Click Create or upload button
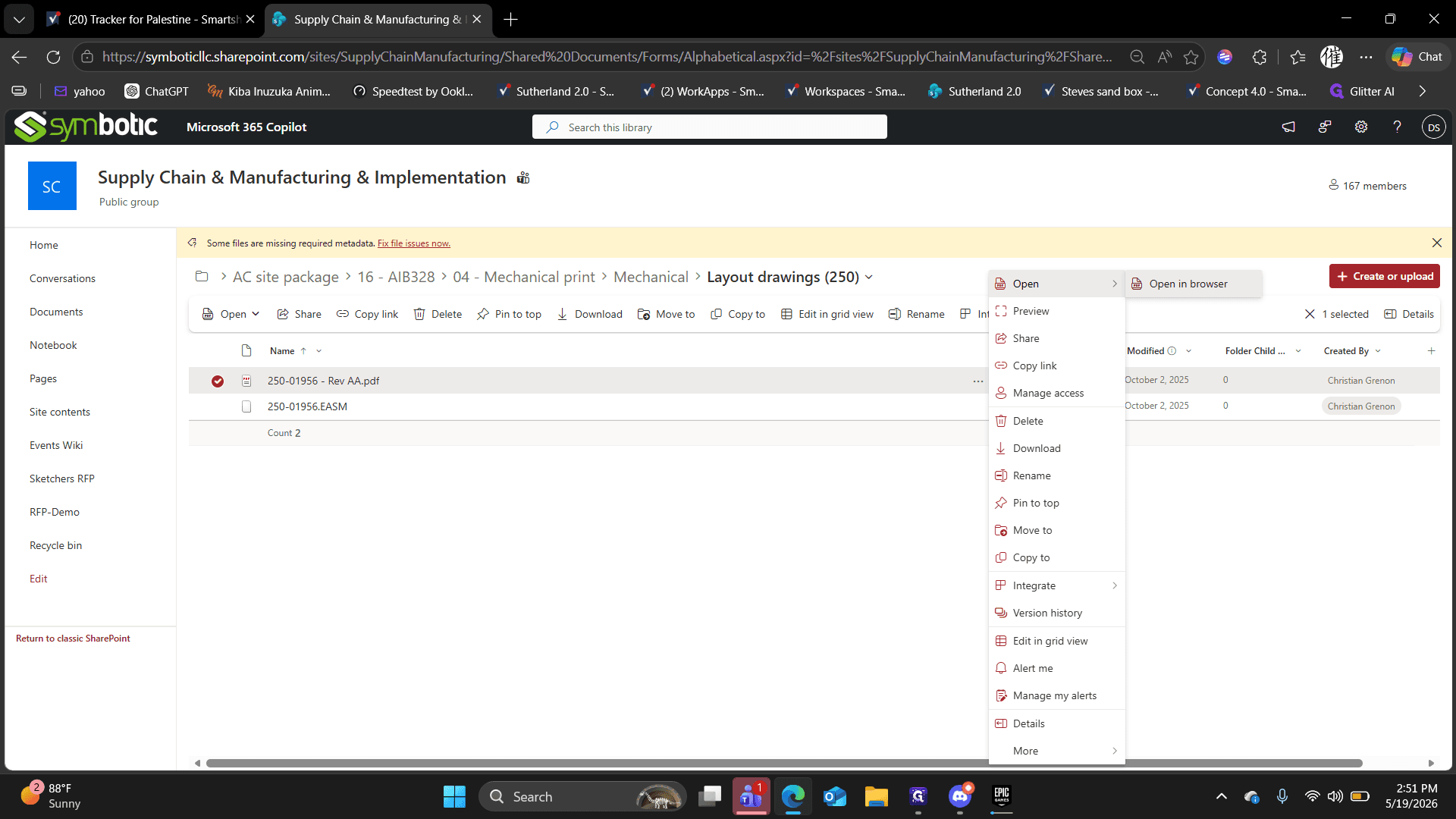 click(1384, 276)
